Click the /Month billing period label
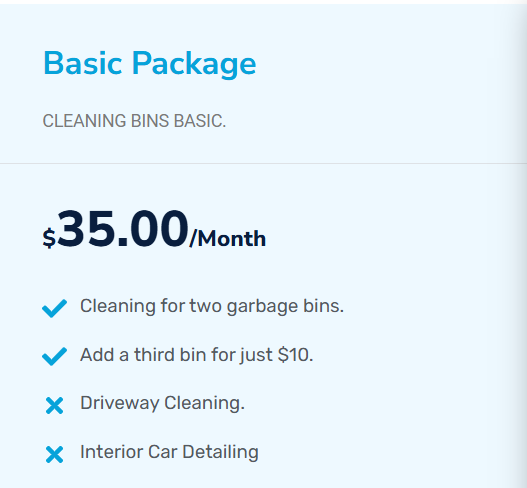The image size is (527, 488). pos(228,238)
